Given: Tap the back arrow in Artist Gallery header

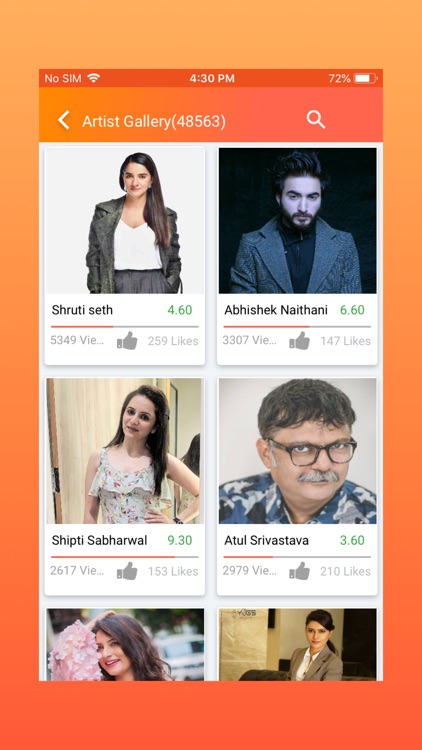Looking at the screenshot, I should pyautogui.click(x=64, y=121).
